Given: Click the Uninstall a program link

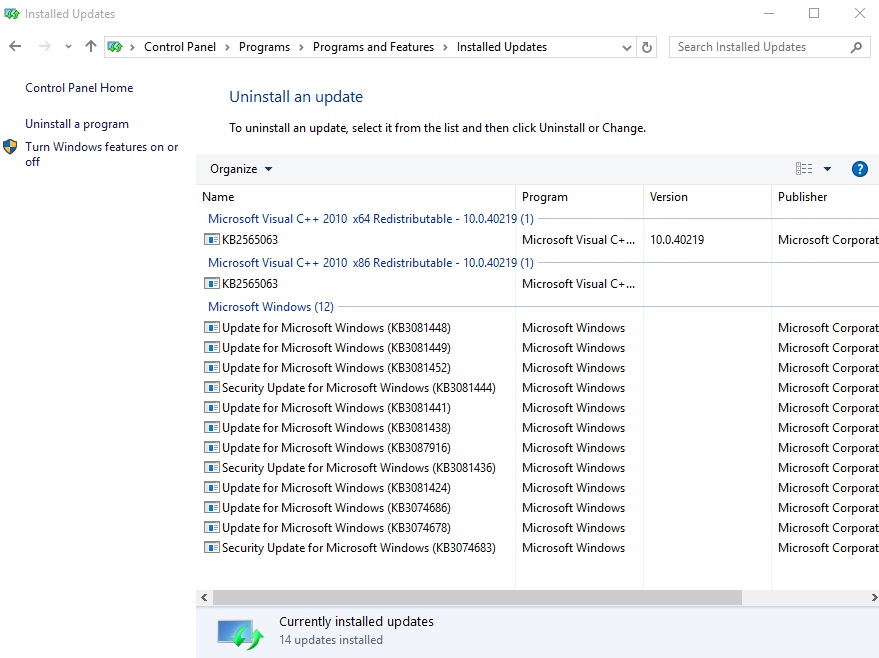Looking at the screenshot, I should 77,123.
